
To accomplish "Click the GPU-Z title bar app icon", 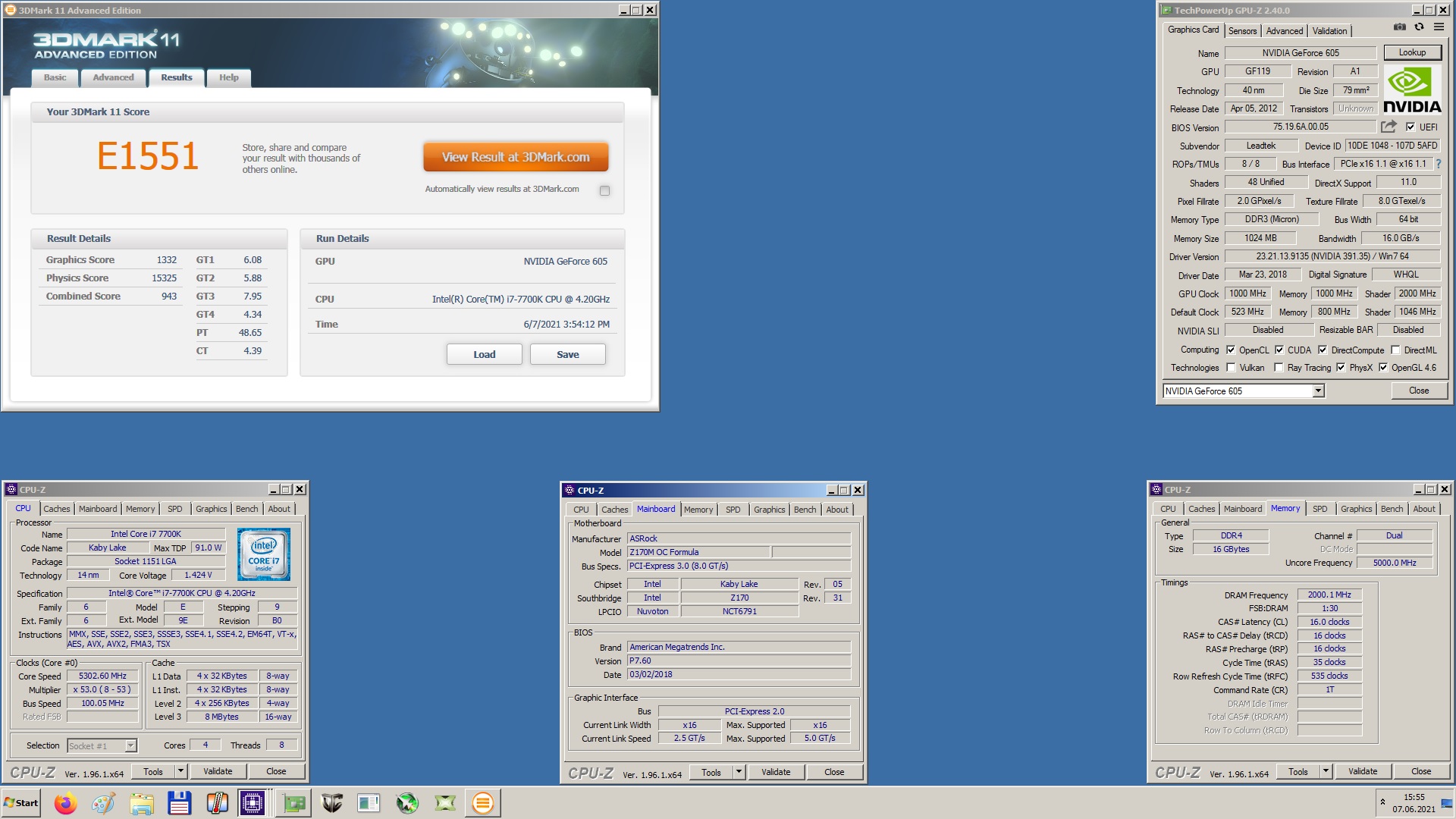I will (x=1166, y=10).
